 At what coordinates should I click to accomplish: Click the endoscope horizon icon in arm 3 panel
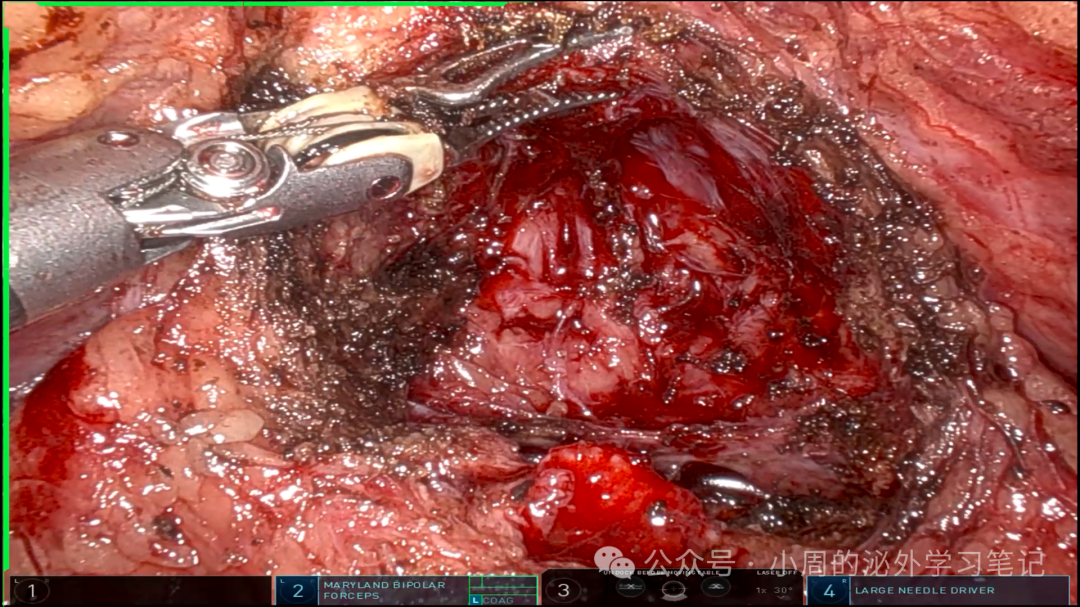coord(673,590)
